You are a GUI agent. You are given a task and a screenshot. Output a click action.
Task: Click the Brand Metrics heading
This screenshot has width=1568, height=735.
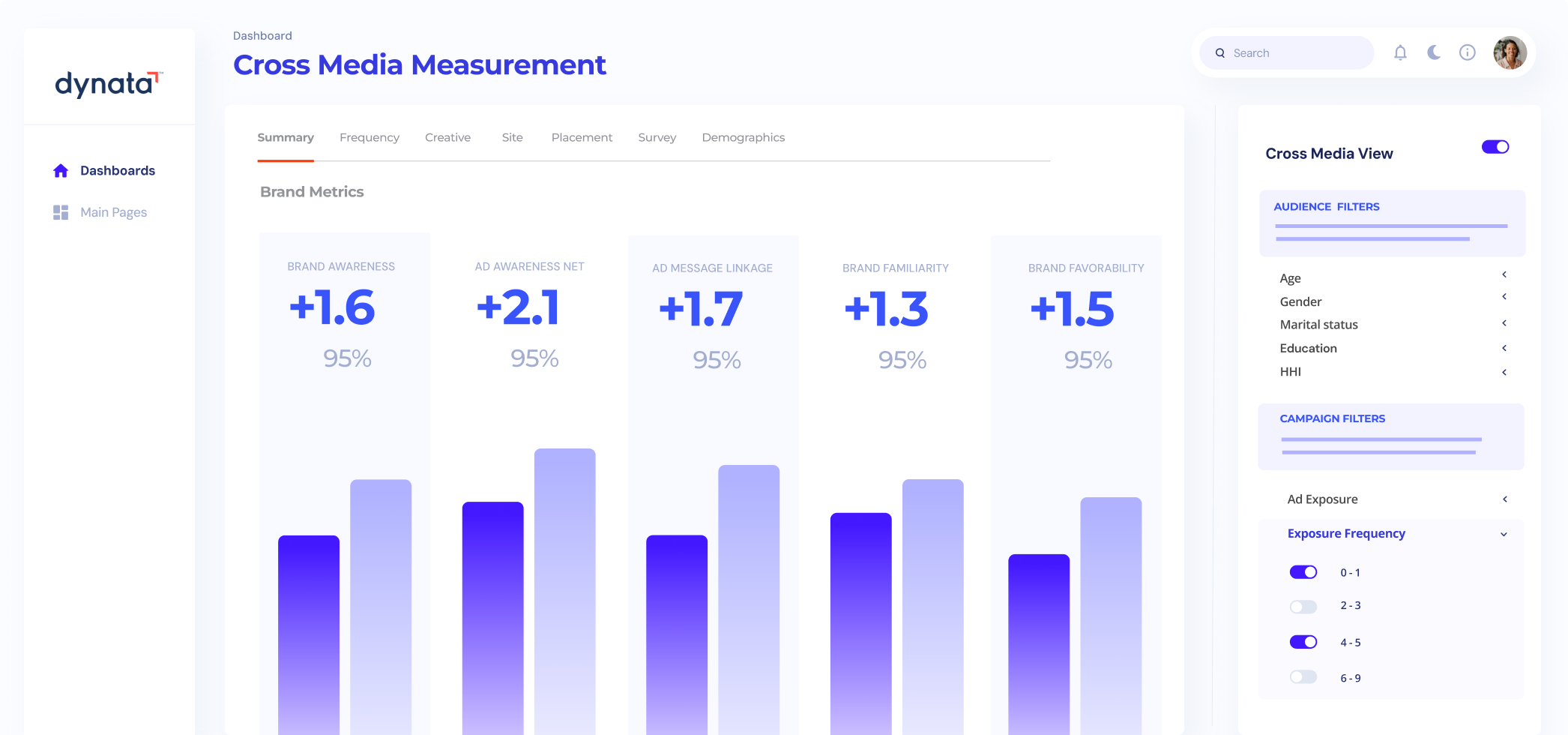pos(312,192)
